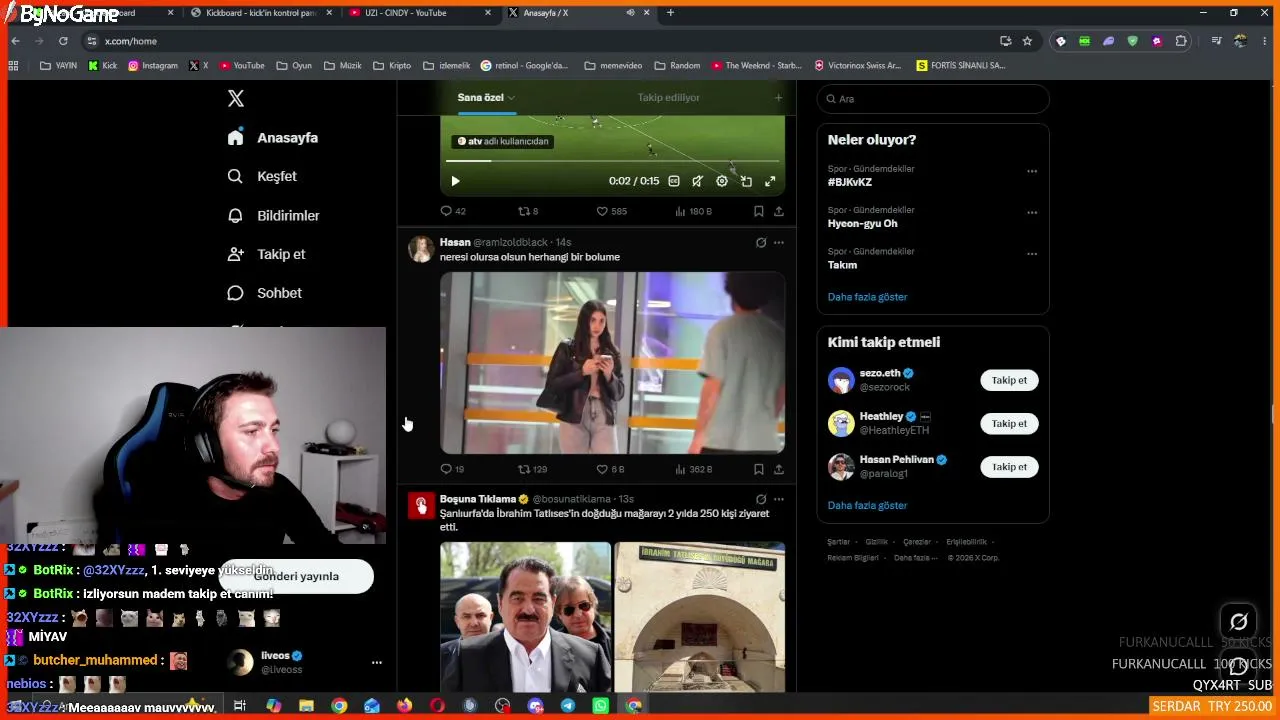This screenshot has width=1280, height=720.
Task: Reply to the atv video post
Action: click(x=453, y=211)
